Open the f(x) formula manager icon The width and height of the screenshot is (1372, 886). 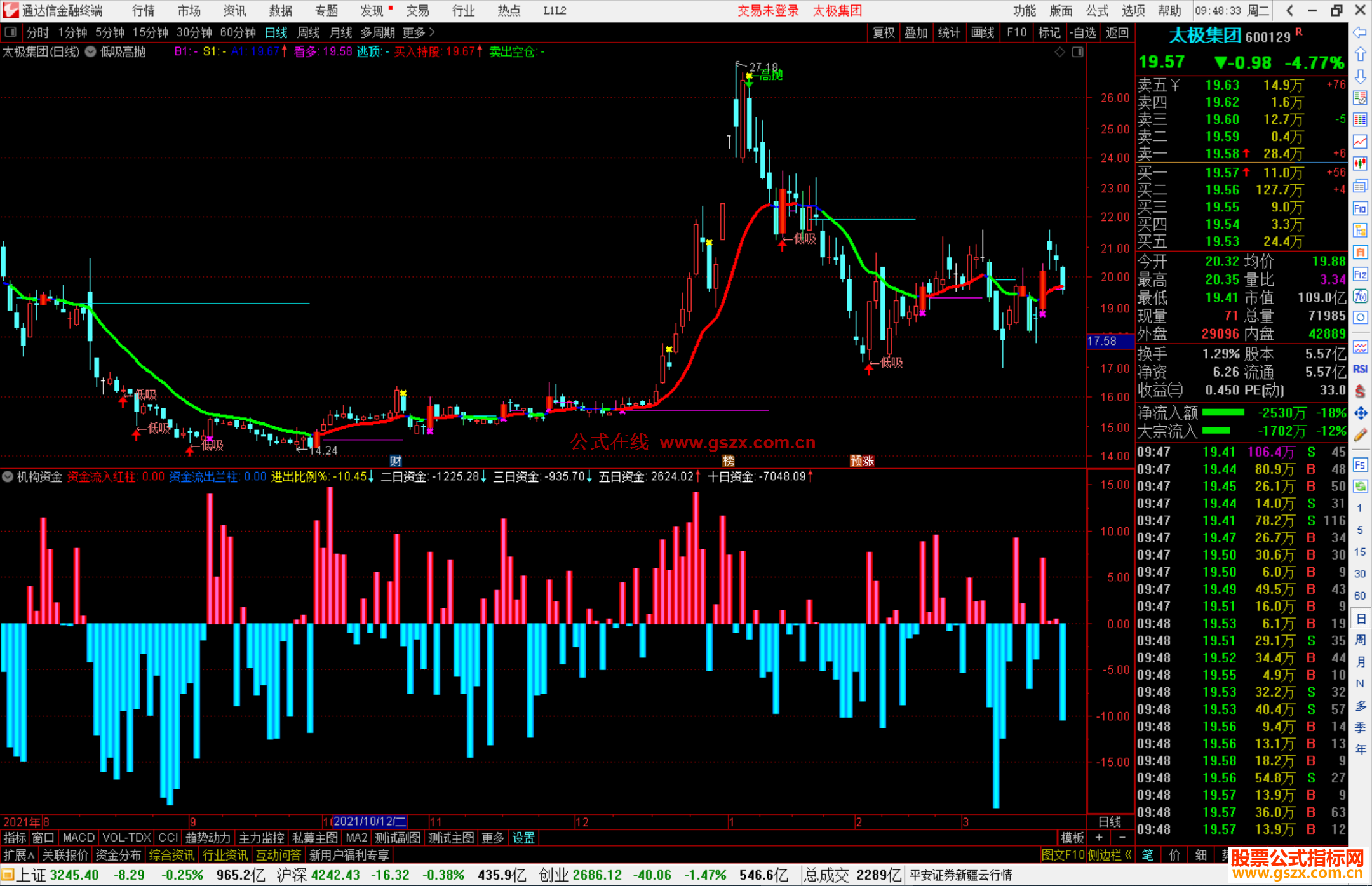(1360, 296)
